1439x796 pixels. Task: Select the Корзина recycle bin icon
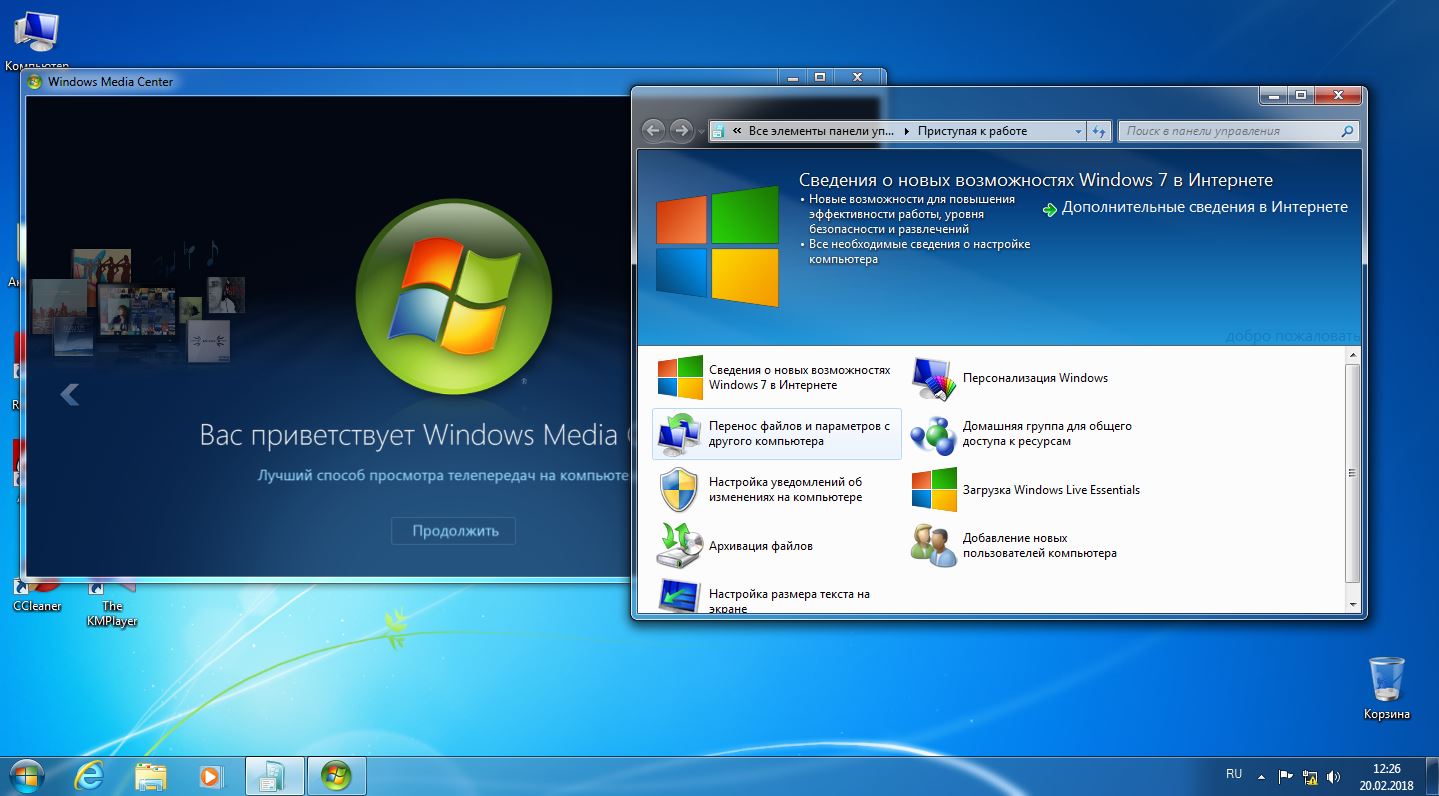[1387, 688]
